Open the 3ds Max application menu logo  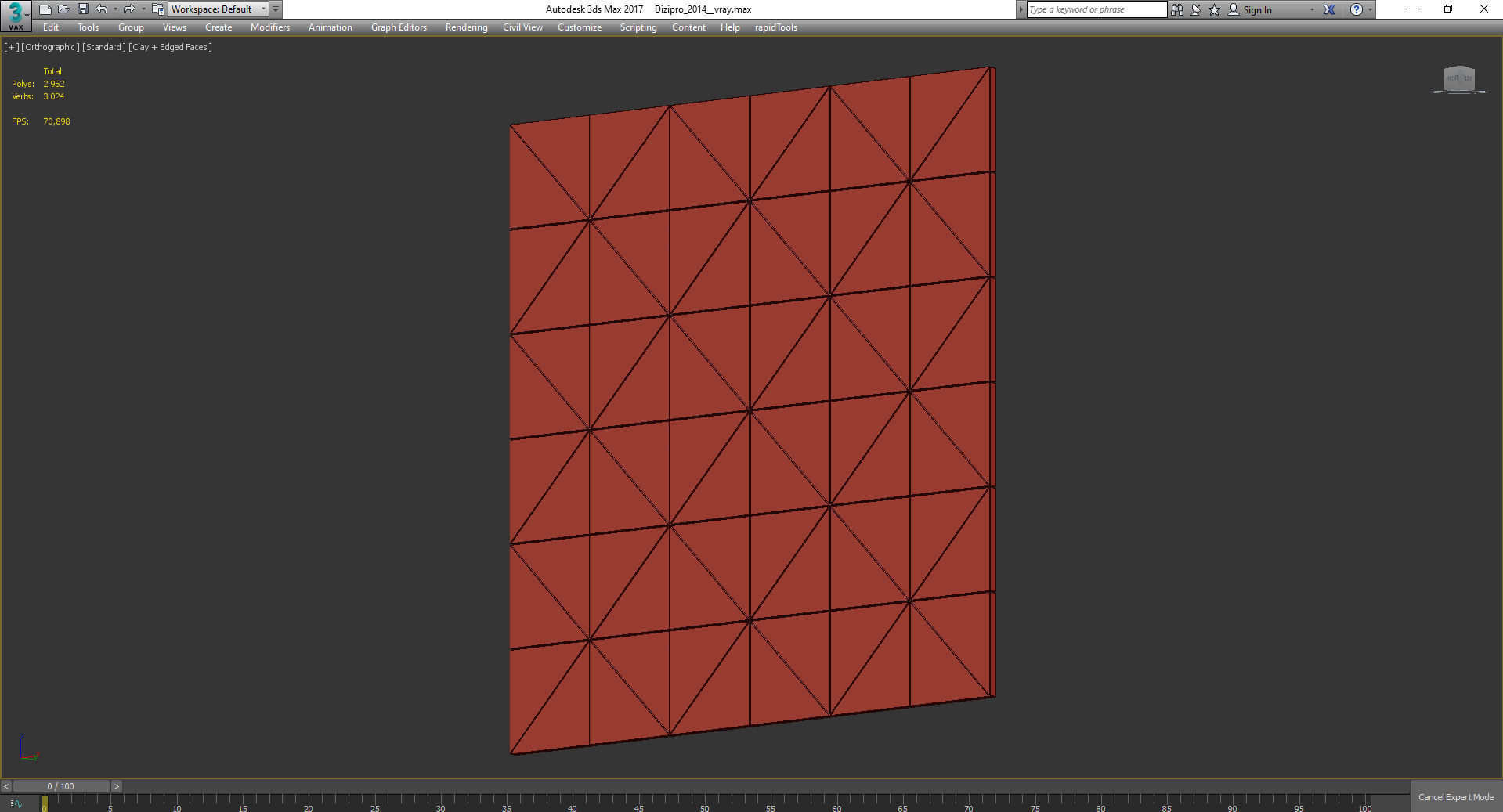pos(15,15)
